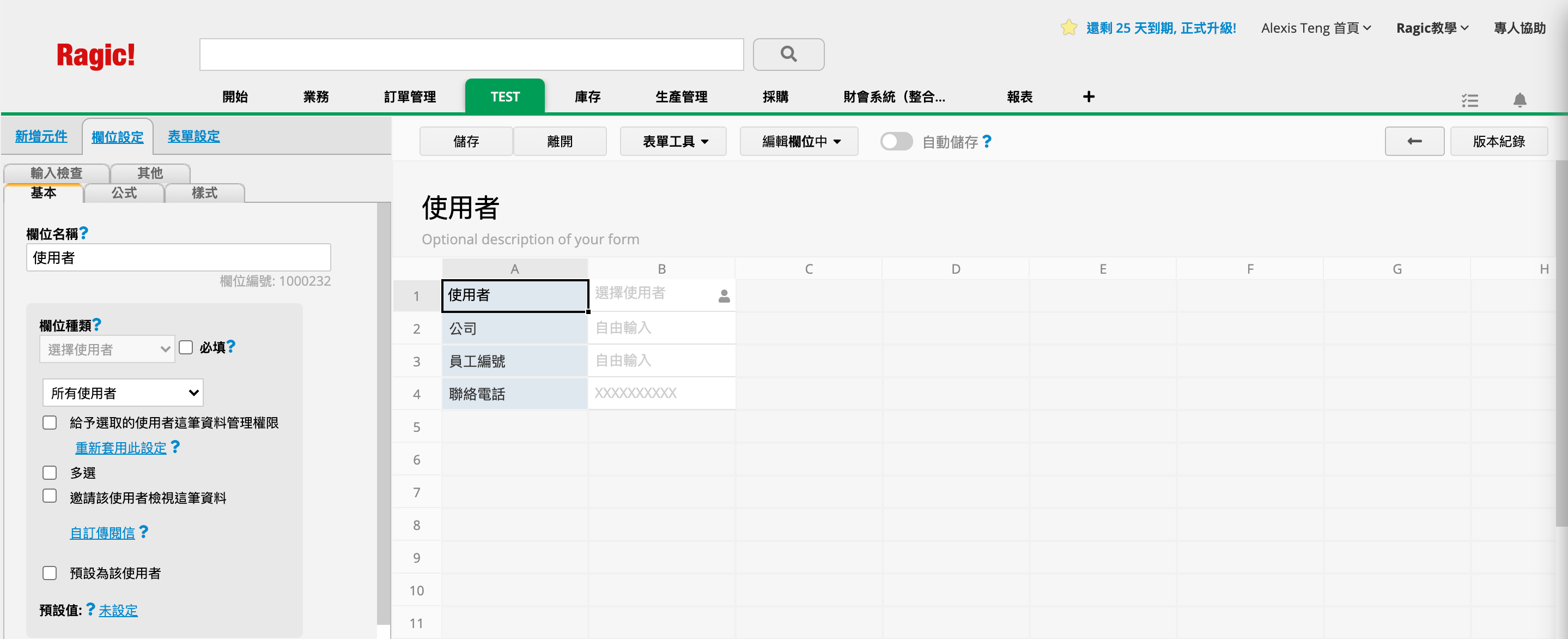The width and height of the screenshot is (1568, 639).
Task: Open the Ragic教學 menu
Action: click(x=1432, y=28)
